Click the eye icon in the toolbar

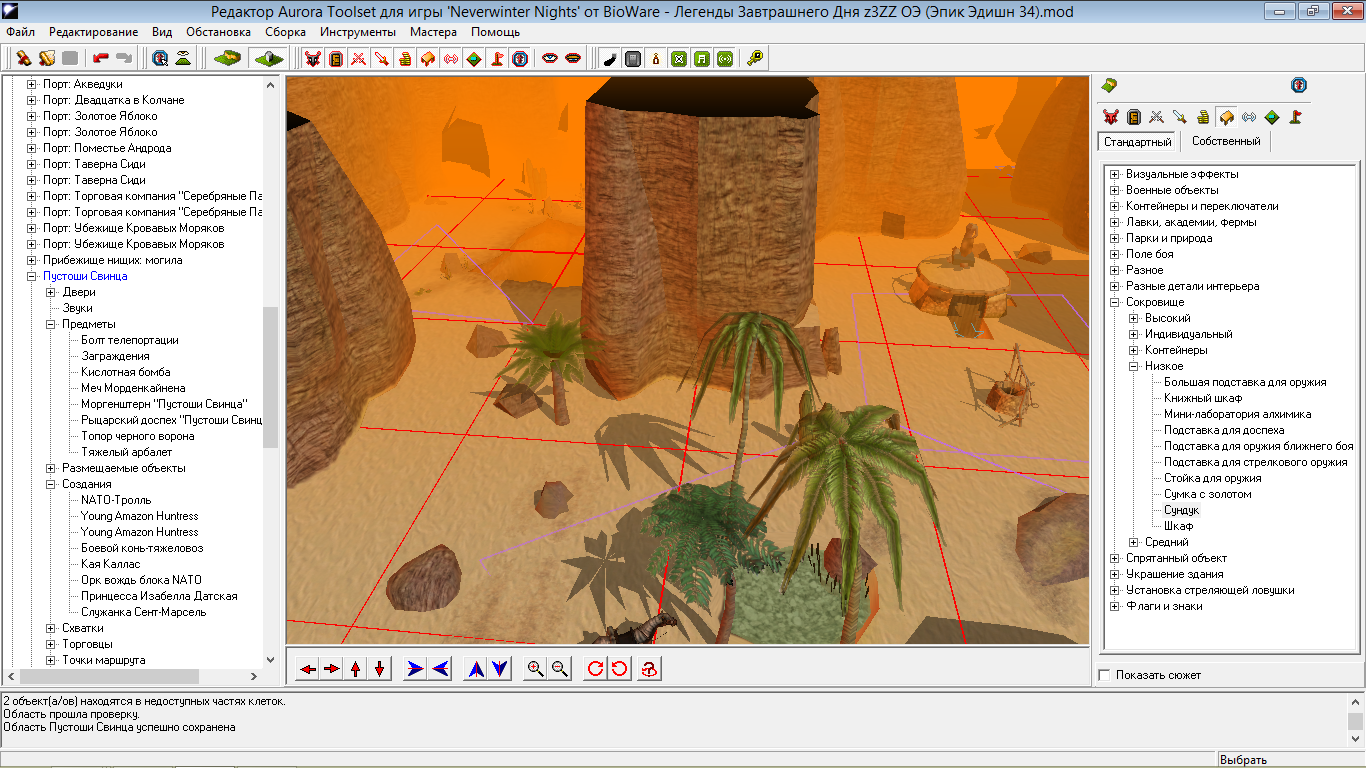[x=550, y=59]
